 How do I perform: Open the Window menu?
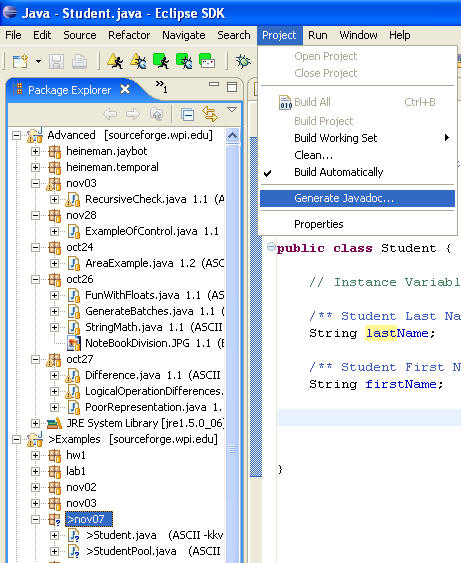358,35
